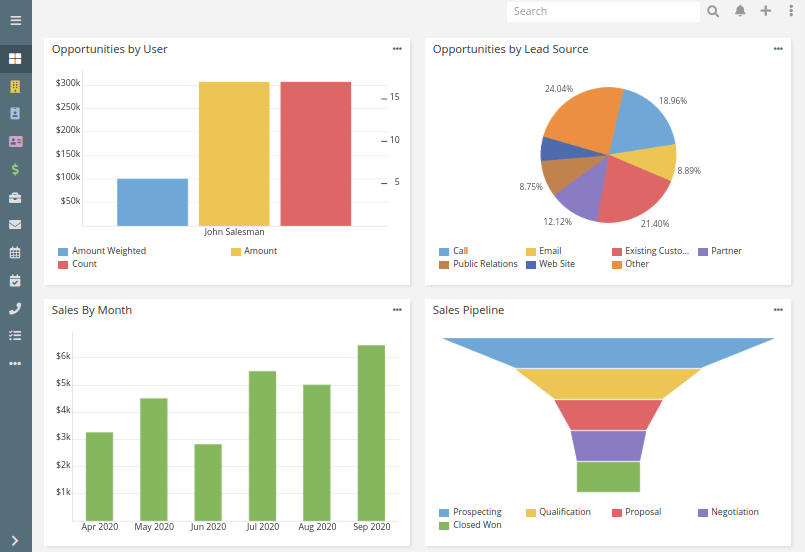Open Tasks via the checklist icon
The width and height of the screenshot is (805, 552).
click(15, 336)
